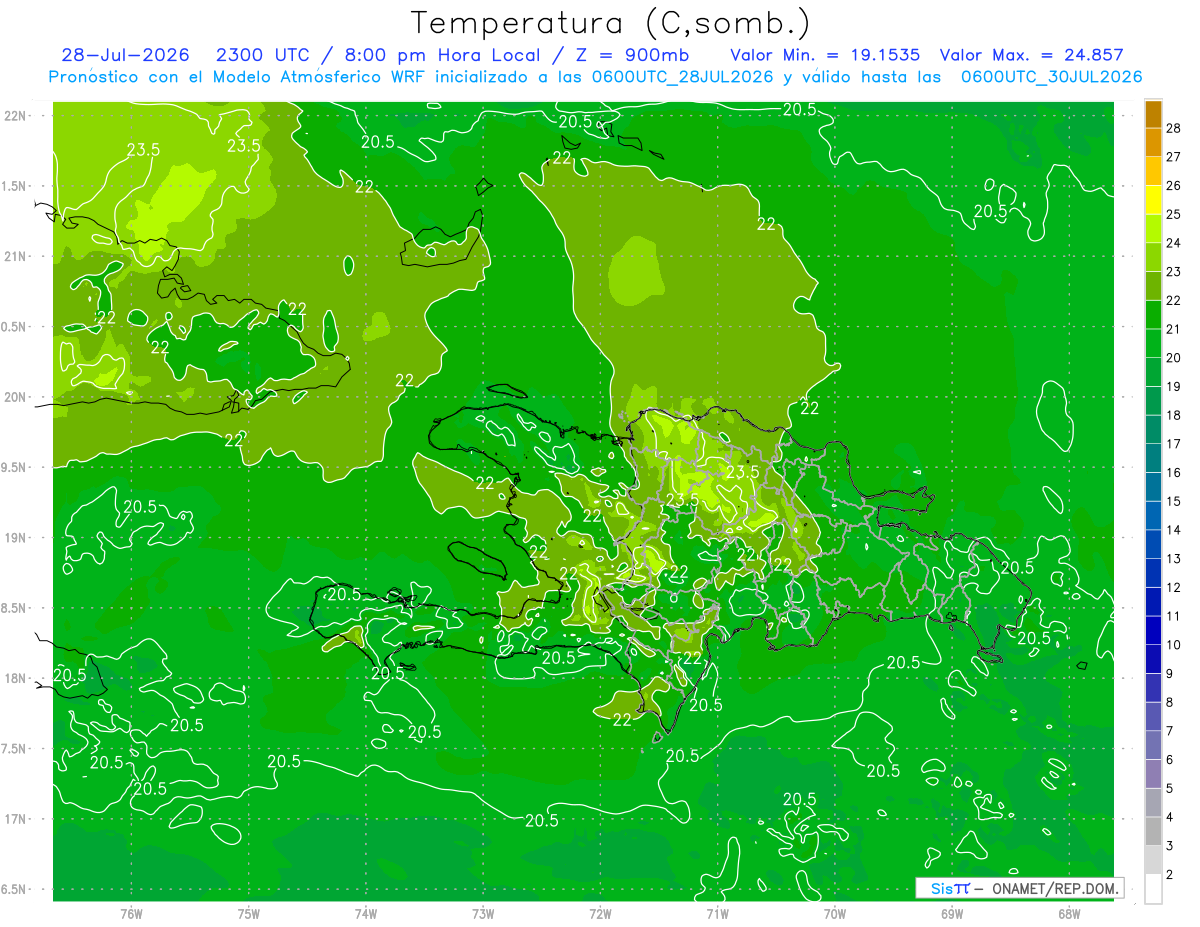Click the 19N latitude axis label
Image resolution: width=1200 pixels, height=927 pixels.
pos(17,537)
